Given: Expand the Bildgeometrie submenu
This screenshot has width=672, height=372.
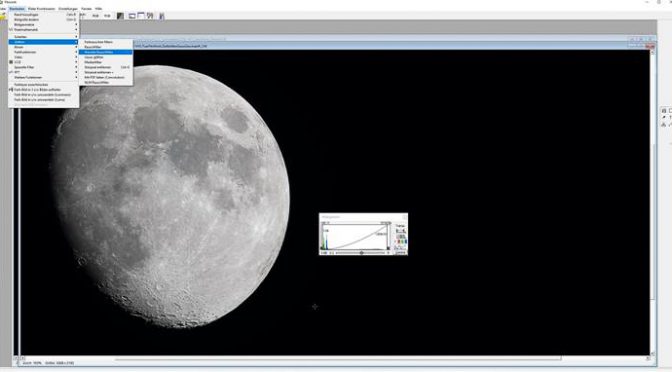Looking at the screenshot, I should pyautogui.click(x=43, y=24).
